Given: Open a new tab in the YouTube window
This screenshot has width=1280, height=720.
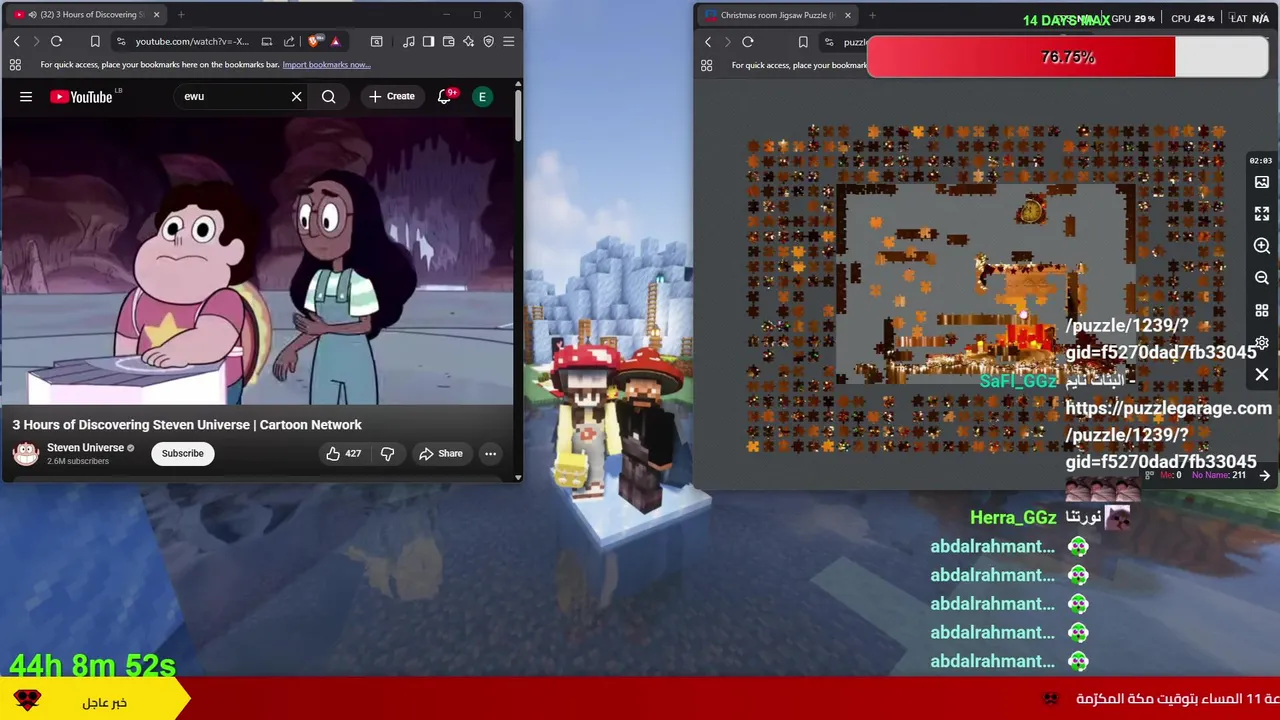Looking at the screenshot, I should pyautogui.click(x=181, y=15).
